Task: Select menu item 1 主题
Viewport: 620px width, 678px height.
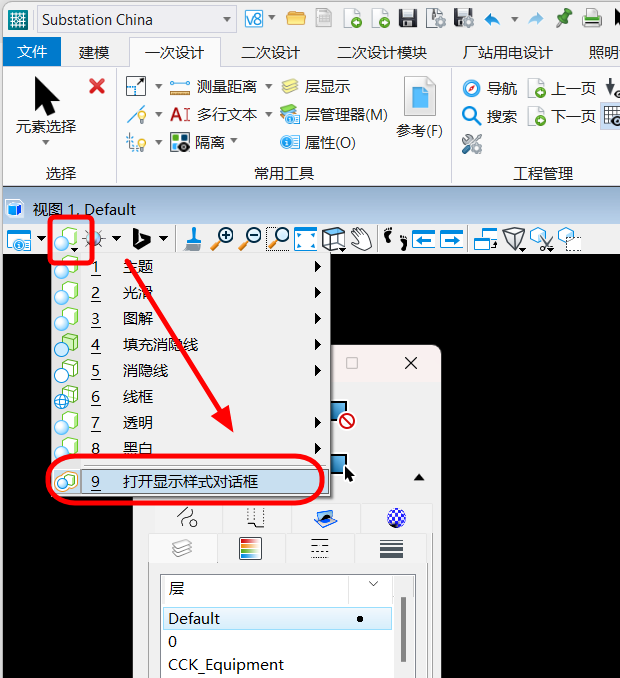Action: (190, 267)
